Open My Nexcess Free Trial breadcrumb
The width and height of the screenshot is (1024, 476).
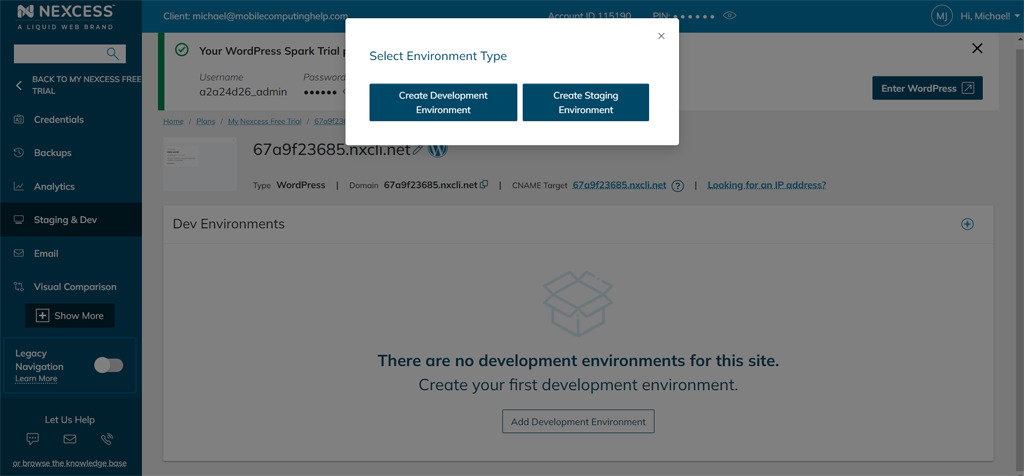click(x=264, y=121)
